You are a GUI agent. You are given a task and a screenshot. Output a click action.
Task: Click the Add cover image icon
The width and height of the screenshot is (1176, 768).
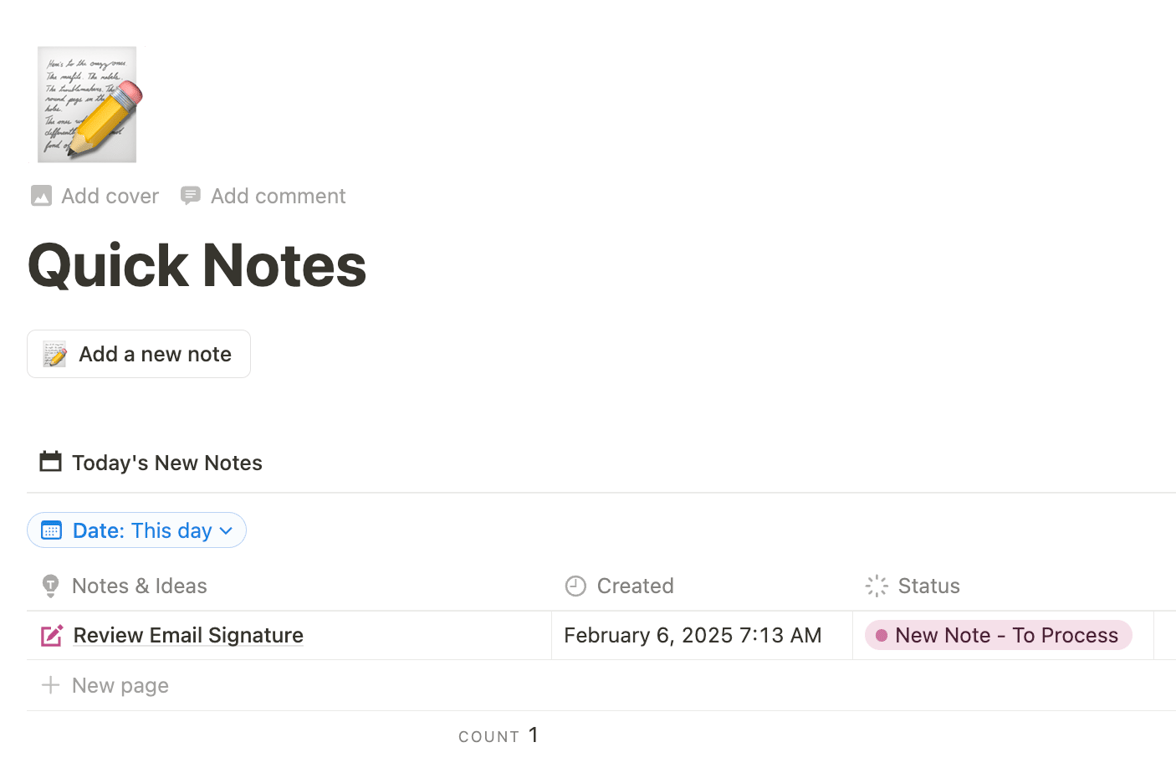41,196
